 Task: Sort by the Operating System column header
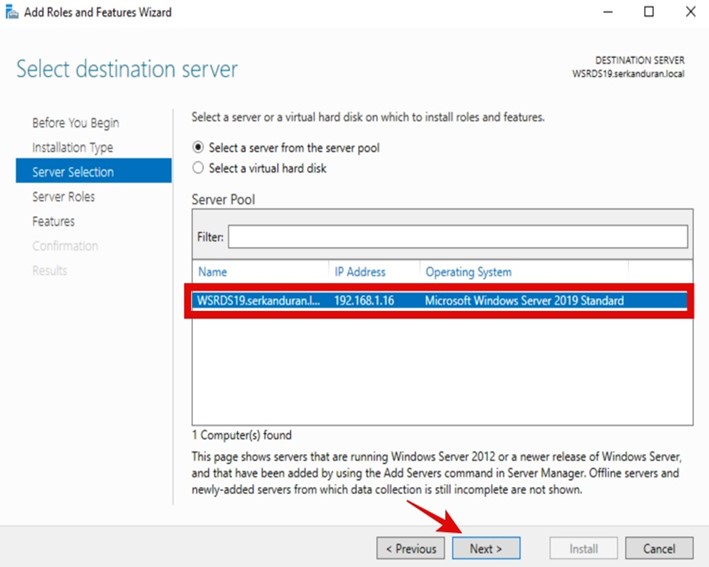tap(468, 272)
